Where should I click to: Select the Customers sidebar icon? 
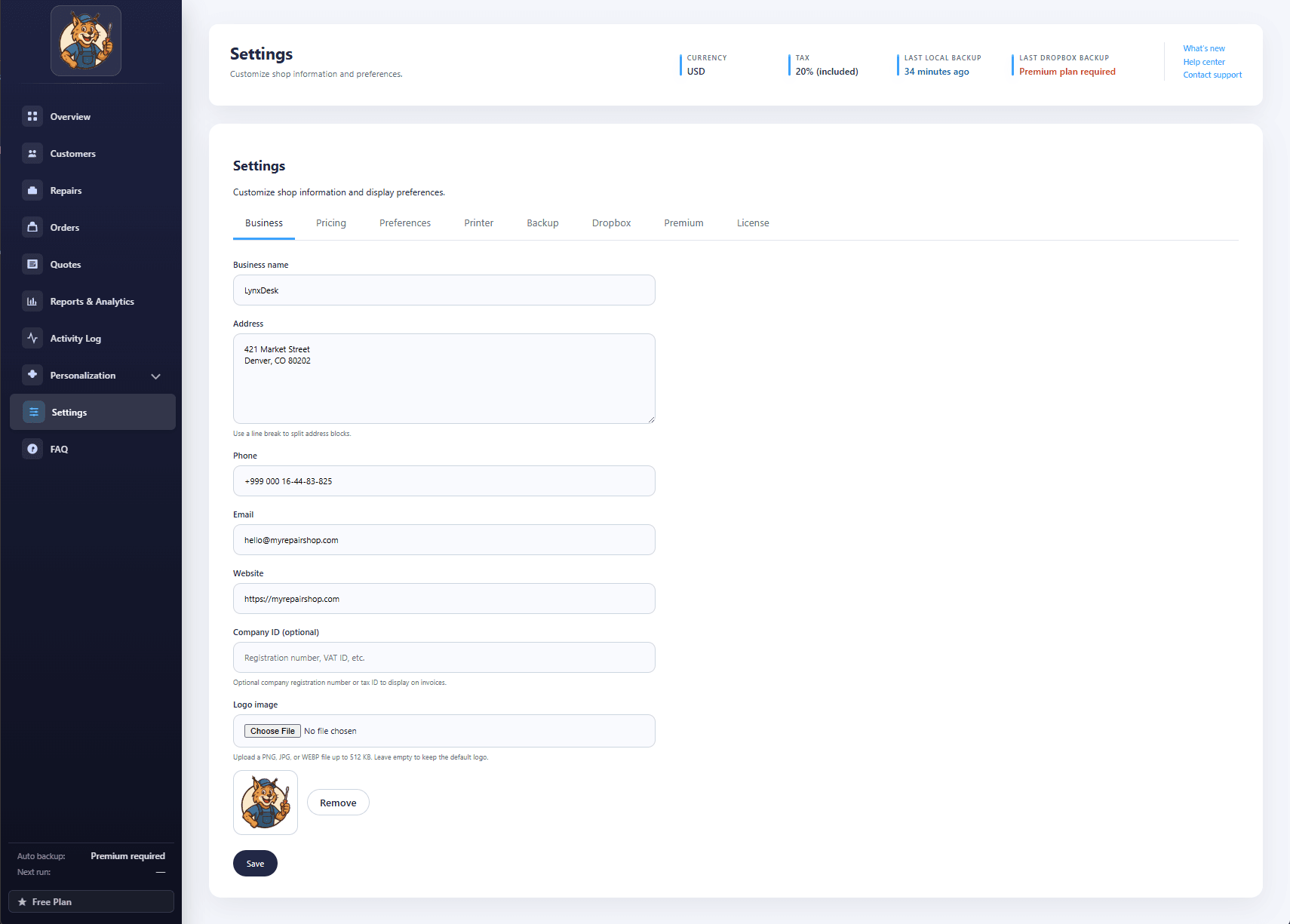point(32,153)
